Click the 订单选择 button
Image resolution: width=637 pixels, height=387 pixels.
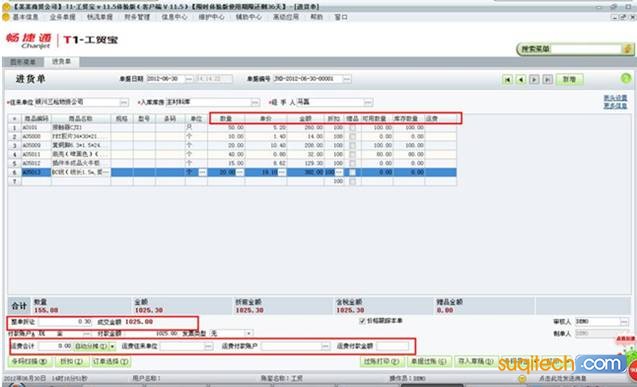click(110, 361)
